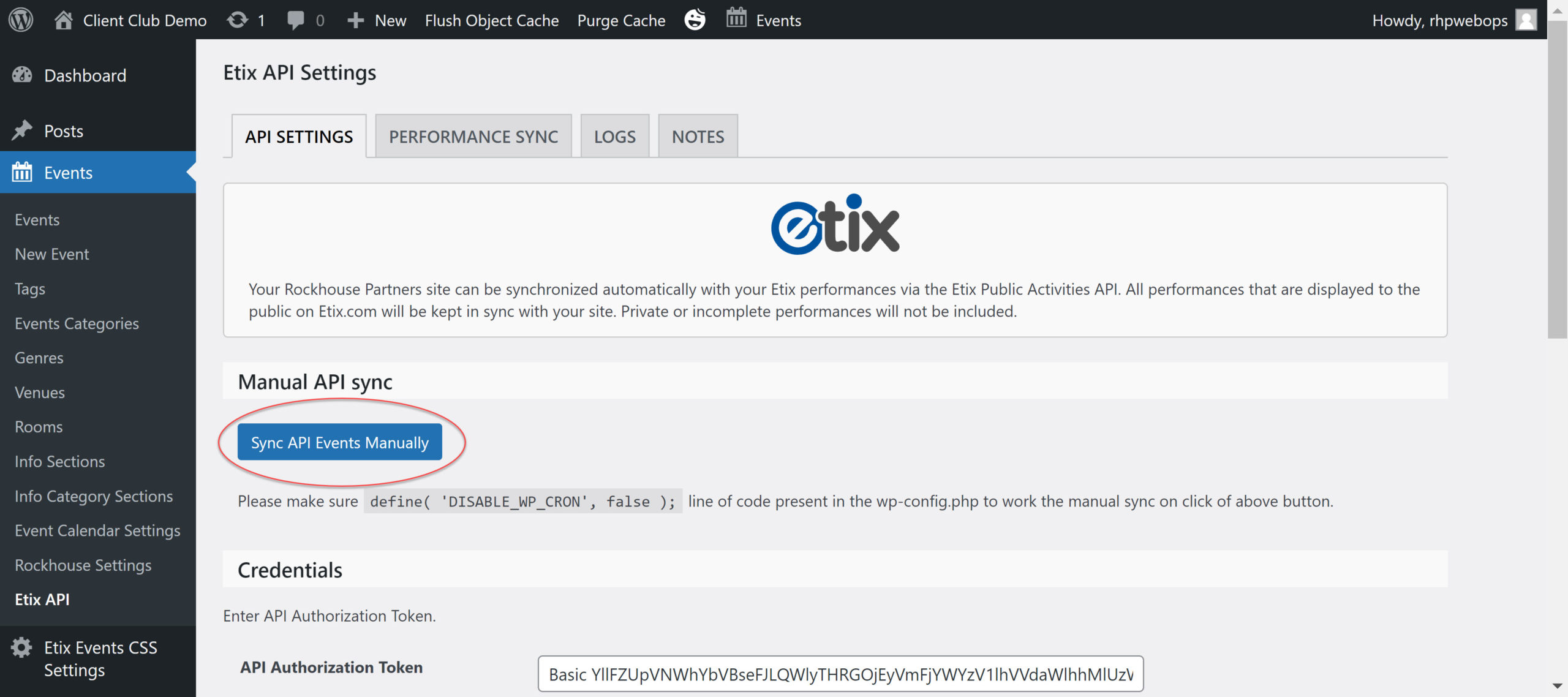Open the Logs tab
This screenshot has height=697, width=1568.
coord(614,136)
